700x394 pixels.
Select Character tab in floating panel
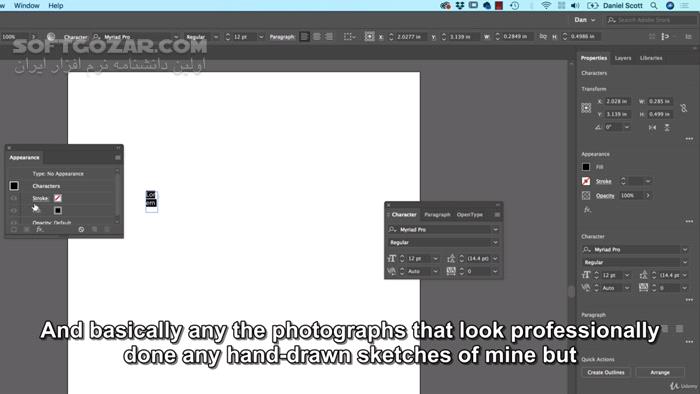[x=404, y=215]
